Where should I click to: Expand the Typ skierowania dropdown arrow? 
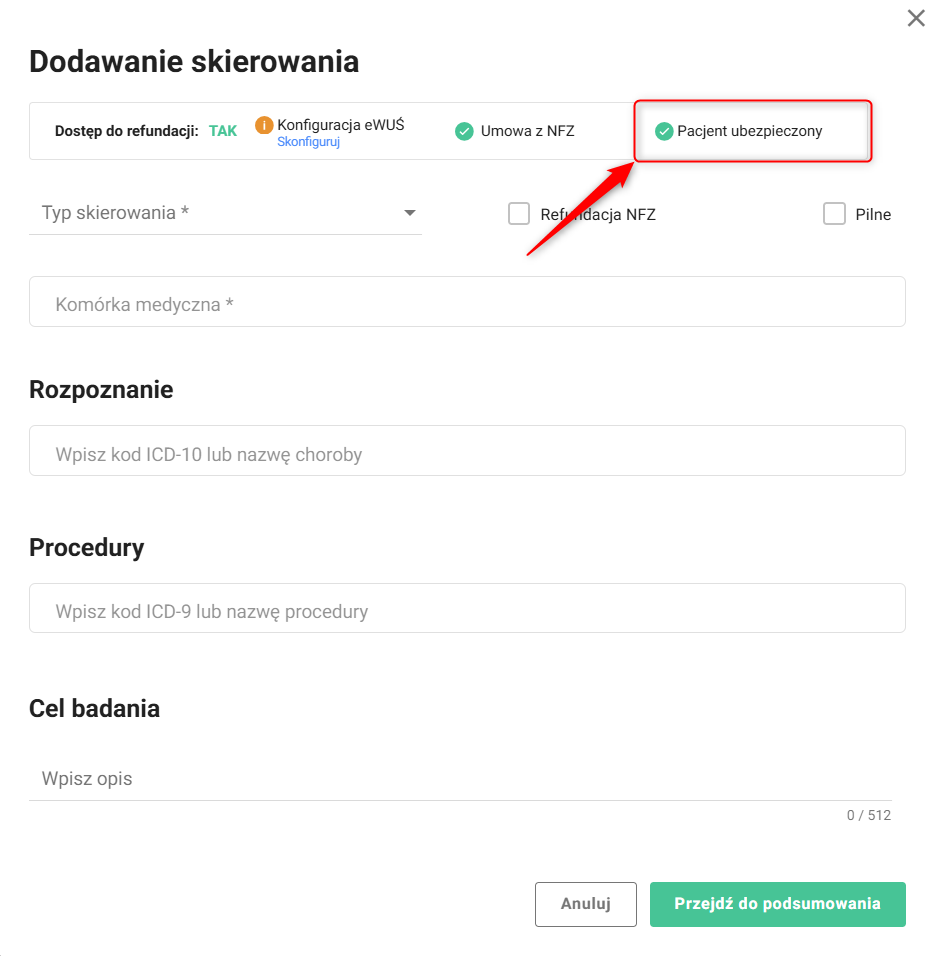pos(409,213)
